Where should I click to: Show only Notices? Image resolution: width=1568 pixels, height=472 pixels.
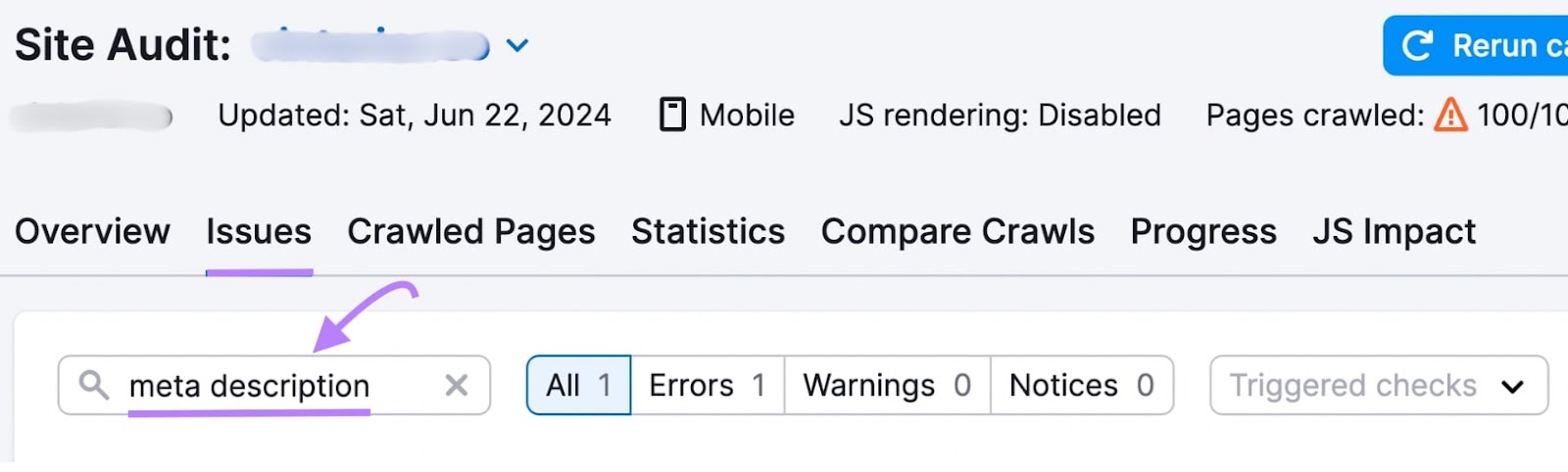(x=1081, y=385)
